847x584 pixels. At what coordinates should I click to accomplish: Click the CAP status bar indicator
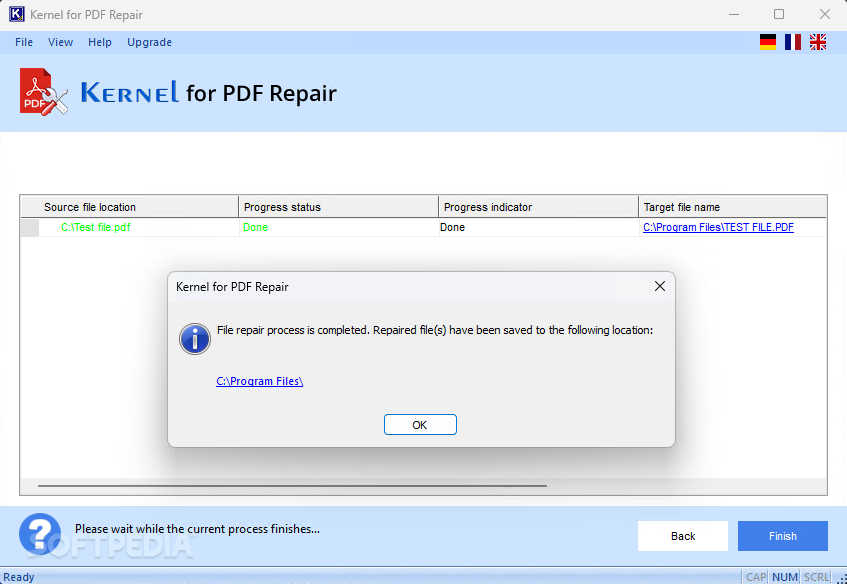pyautogui.click(x=756, y=577)
